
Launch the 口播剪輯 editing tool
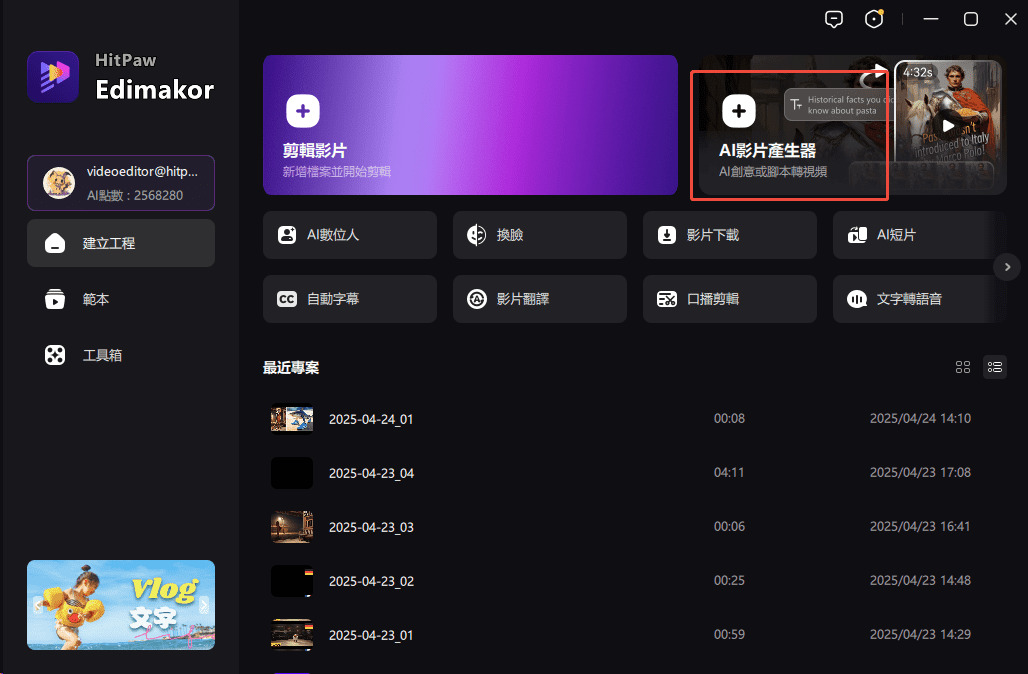tap(729, 299)
